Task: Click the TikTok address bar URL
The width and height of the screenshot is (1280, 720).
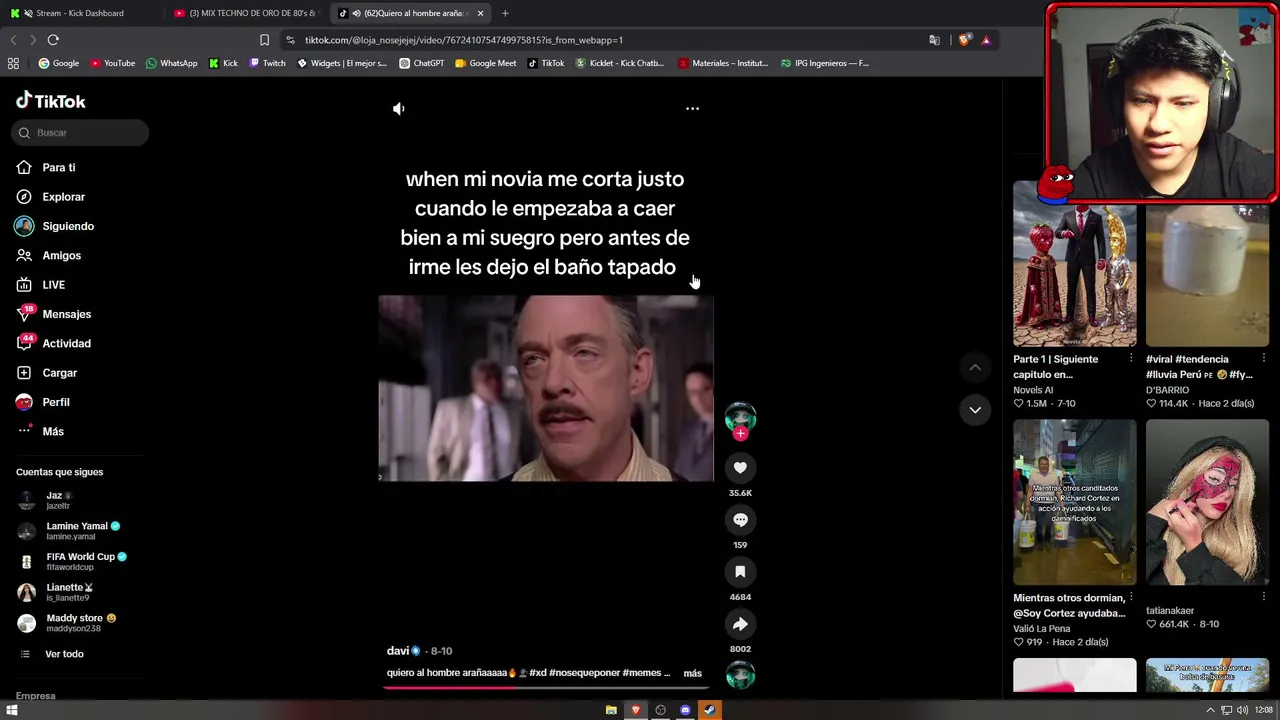Action: [464, 40]
